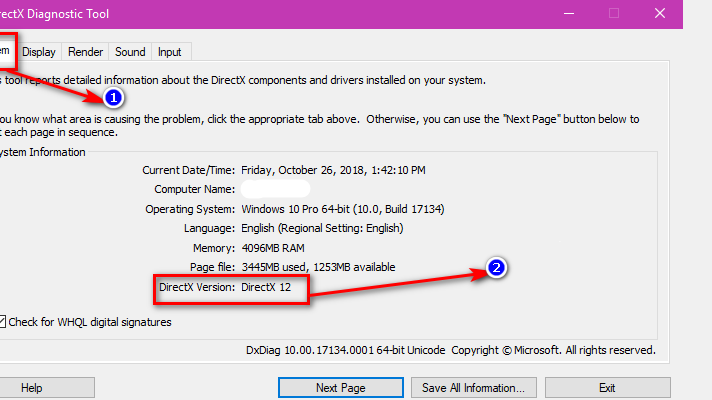Click the DxDiag 10.00.17134.0001 version text
This screenshot has height=400, width=712.
(x=346, y=351)
